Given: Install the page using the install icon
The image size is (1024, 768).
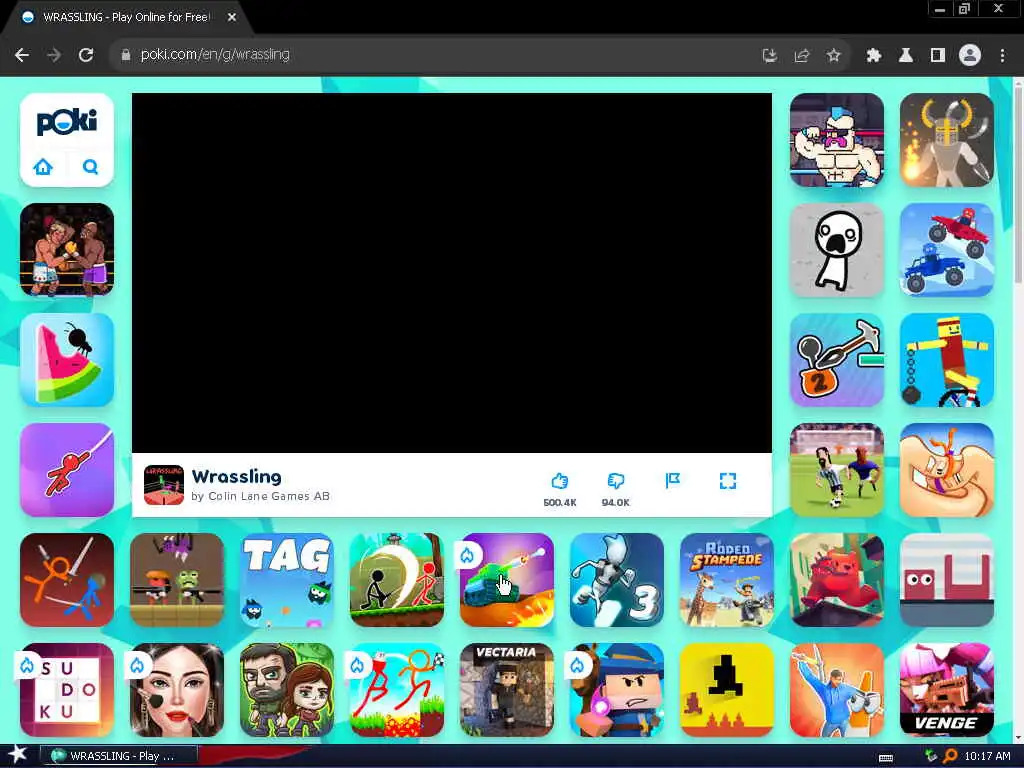Looking at the screenshot, I should (x=770, y=56).
